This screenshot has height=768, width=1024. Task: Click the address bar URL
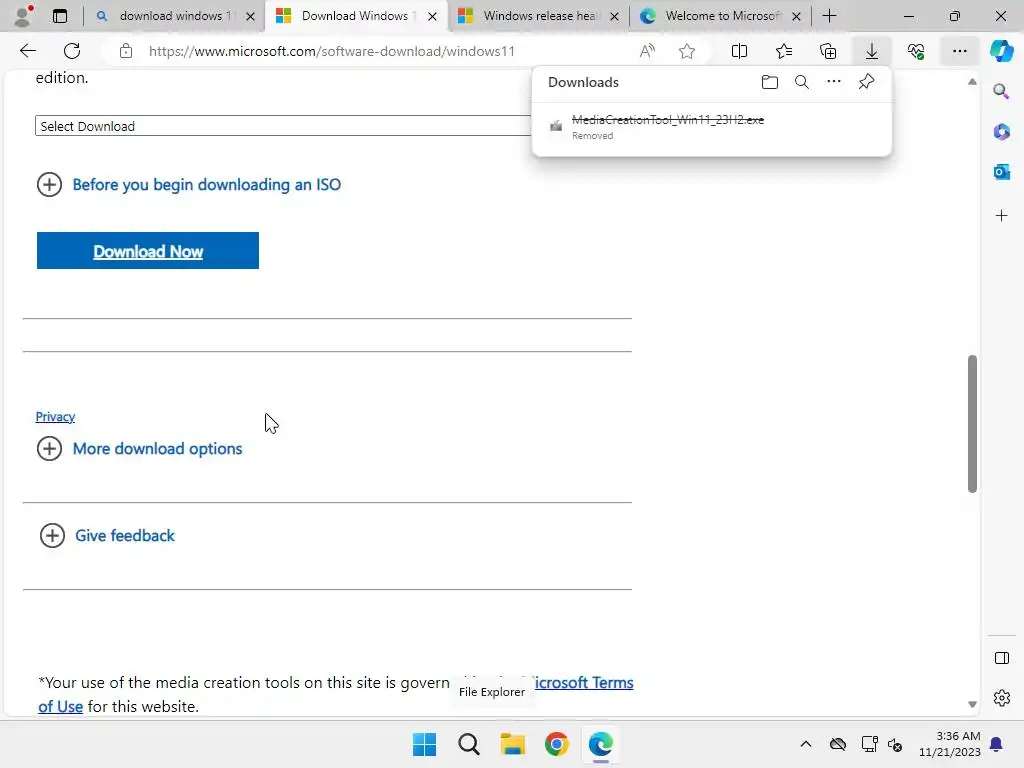pyautogui.click(x=332, y=51)
